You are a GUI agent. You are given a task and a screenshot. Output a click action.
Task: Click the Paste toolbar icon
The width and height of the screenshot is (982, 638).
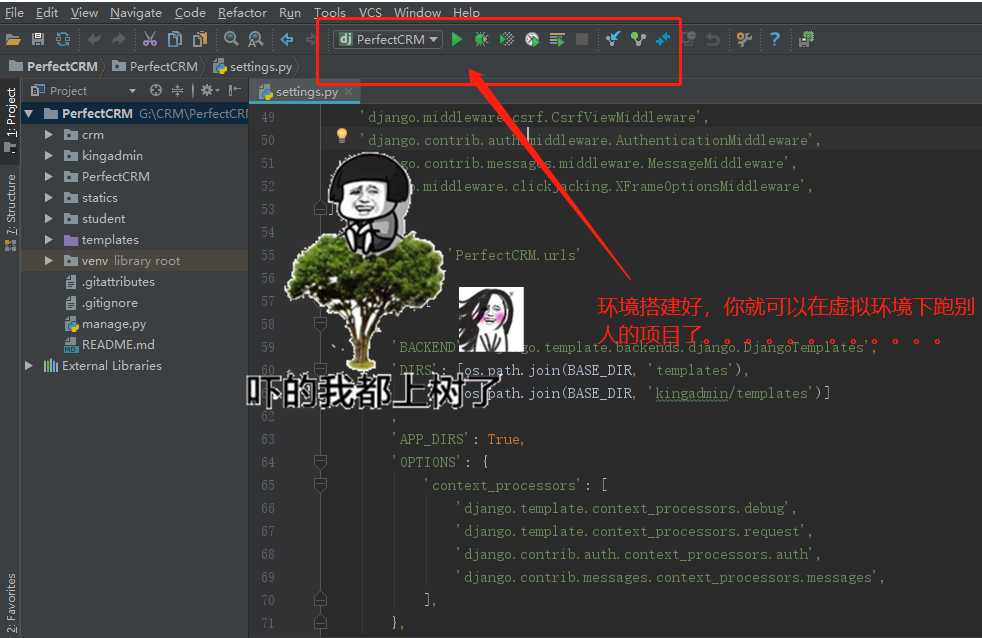[x=200, y=39]
